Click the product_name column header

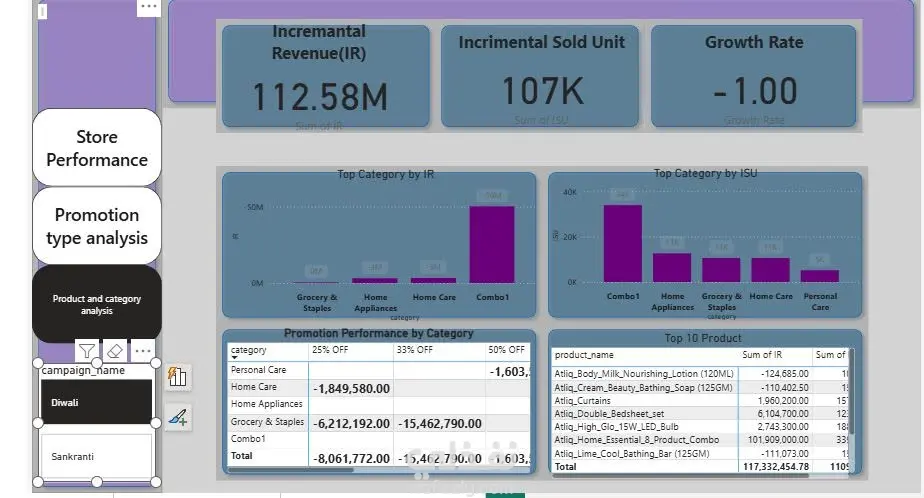coord(584,355)
